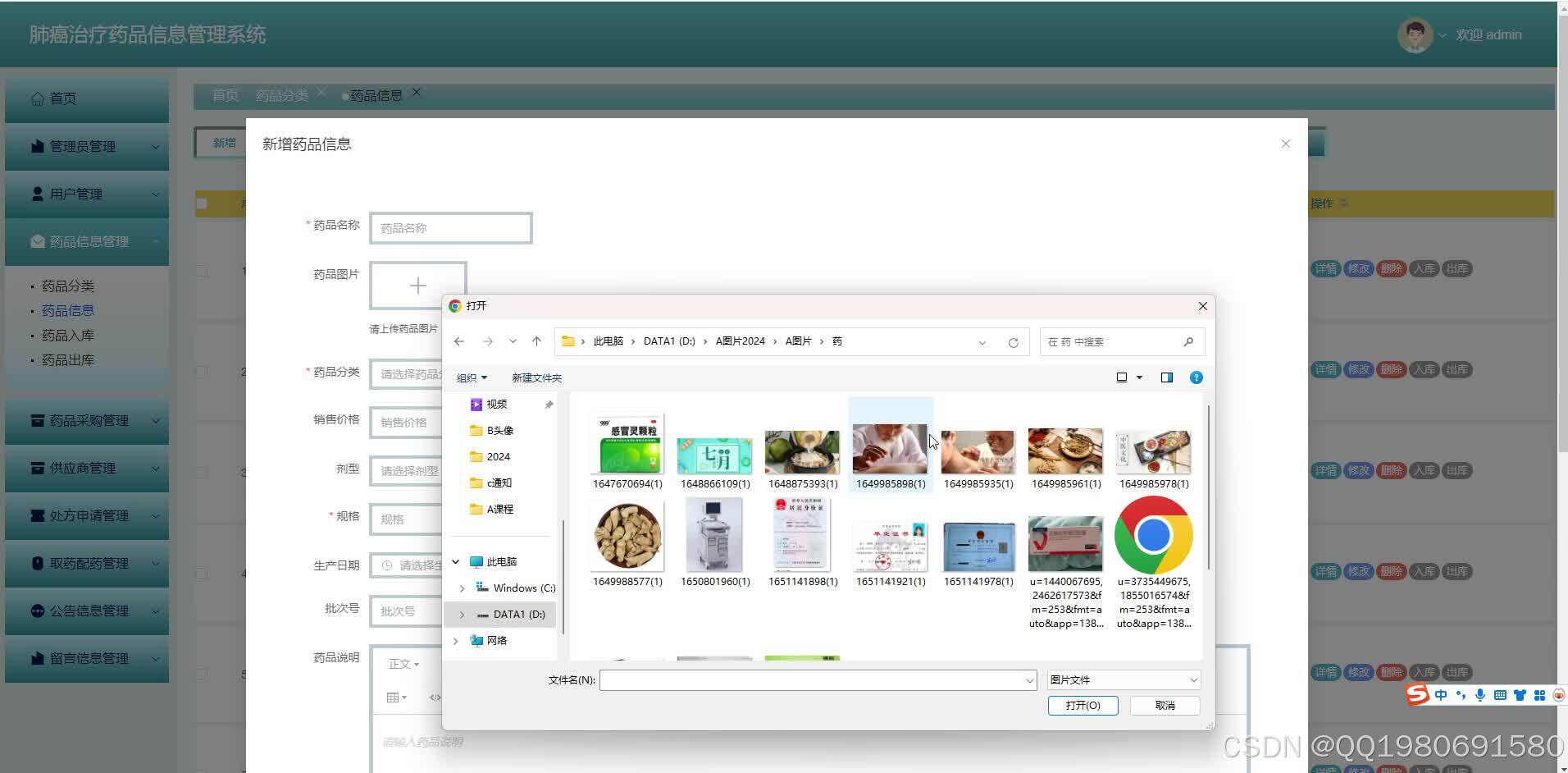The height and width of the screenshot is (773, 1568).
Task: Close the 打开 file dialog
Action: click(x=1202, y=306)
